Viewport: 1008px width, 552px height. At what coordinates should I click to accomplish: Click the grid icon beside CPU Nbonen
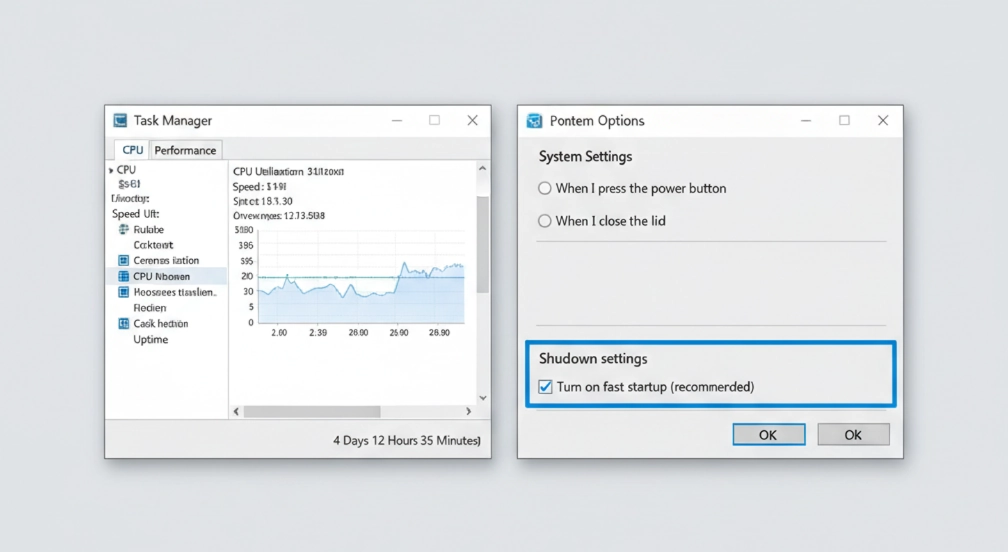123,276
